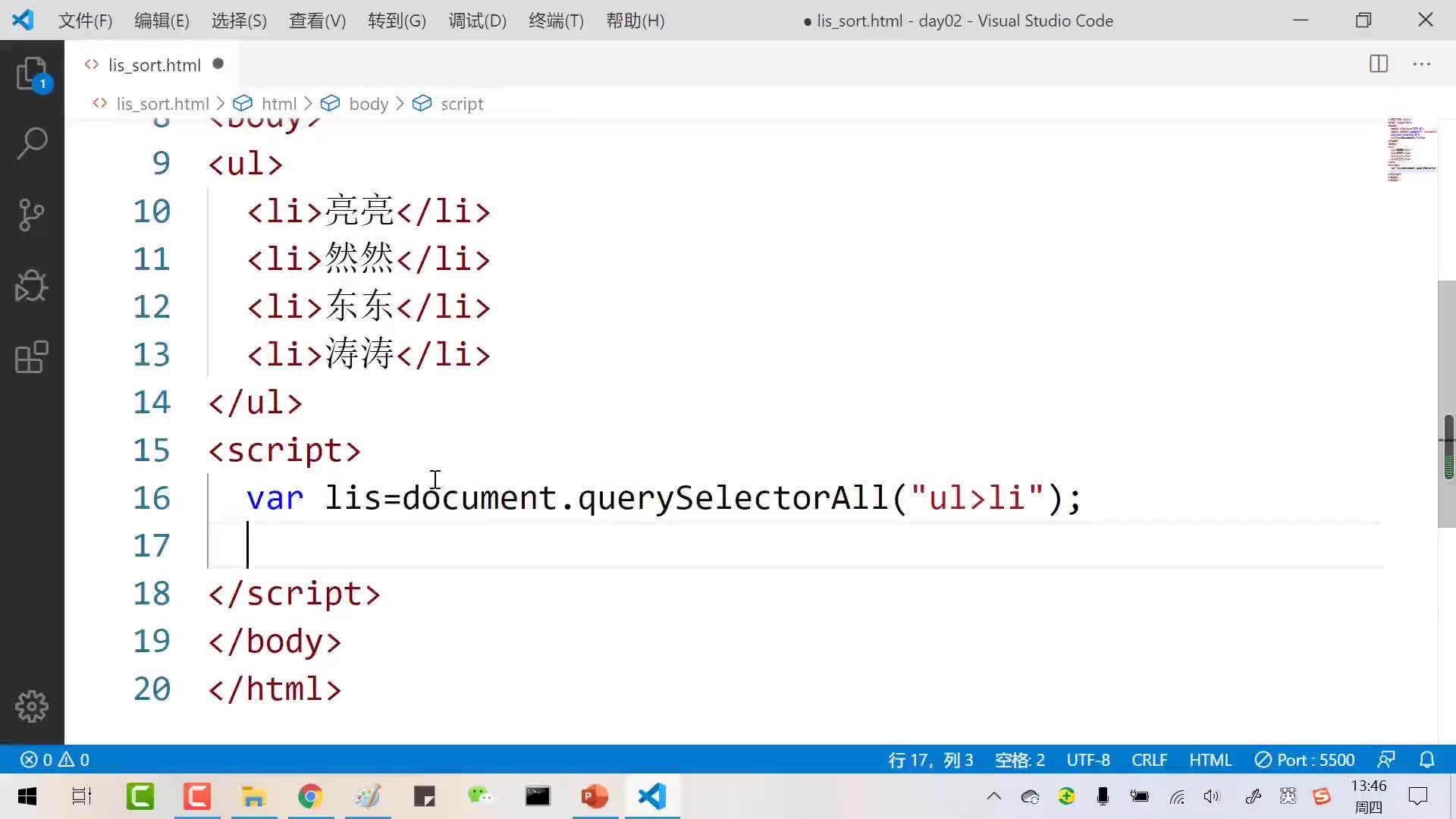Image resolution: width=1456 pixels, height=819 pixels.
Task: Open the Windows Start menu
Action: [27, 796]
